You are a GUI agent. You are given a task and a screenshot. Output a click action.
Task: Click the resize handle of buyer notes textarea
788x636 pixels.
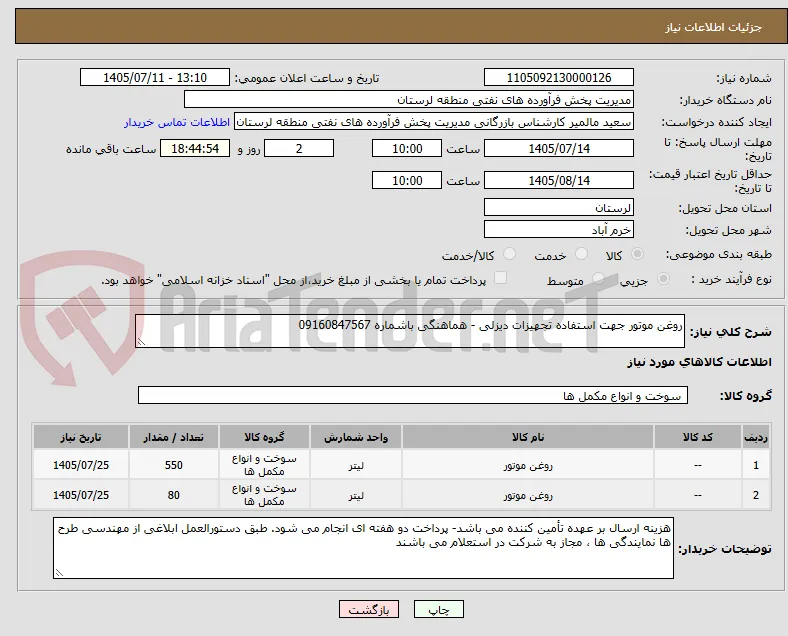coord(59,573)
